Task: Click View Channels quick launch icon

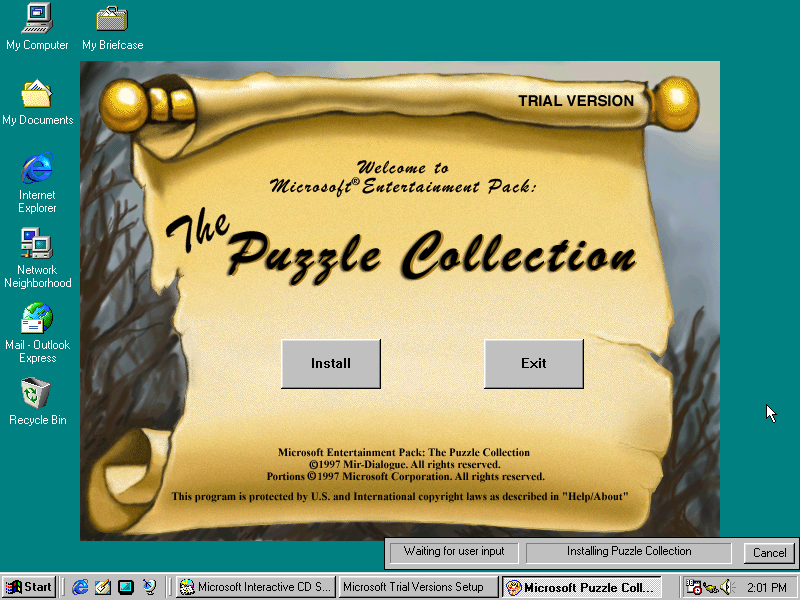Action: point(149,587)
